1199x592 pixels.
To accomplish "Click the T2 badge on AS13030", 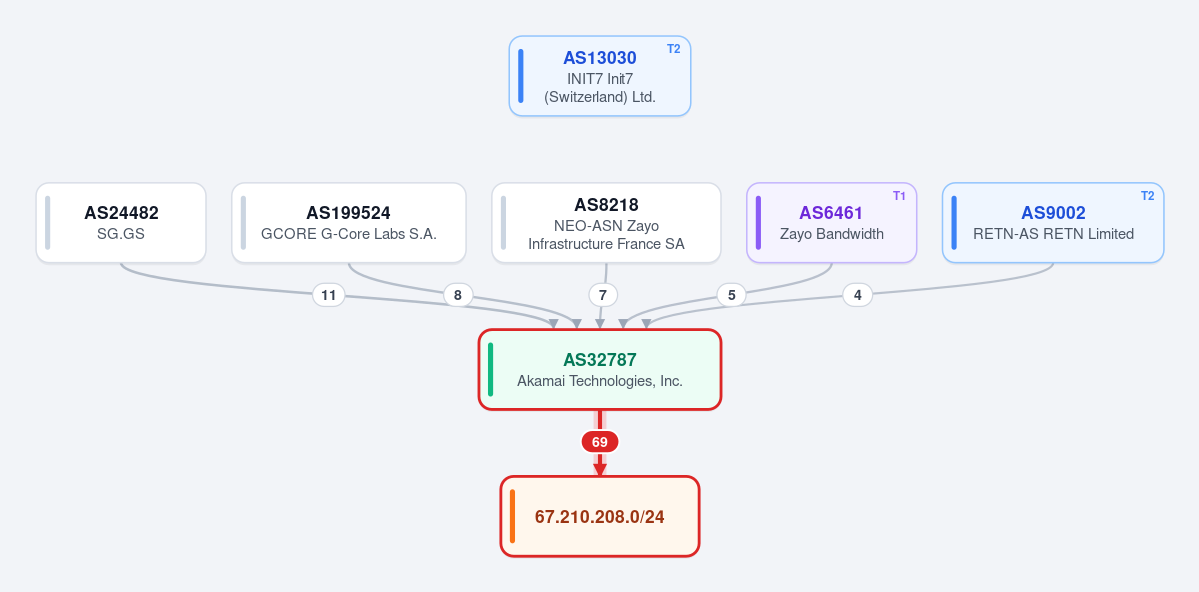I will [673, 49].
